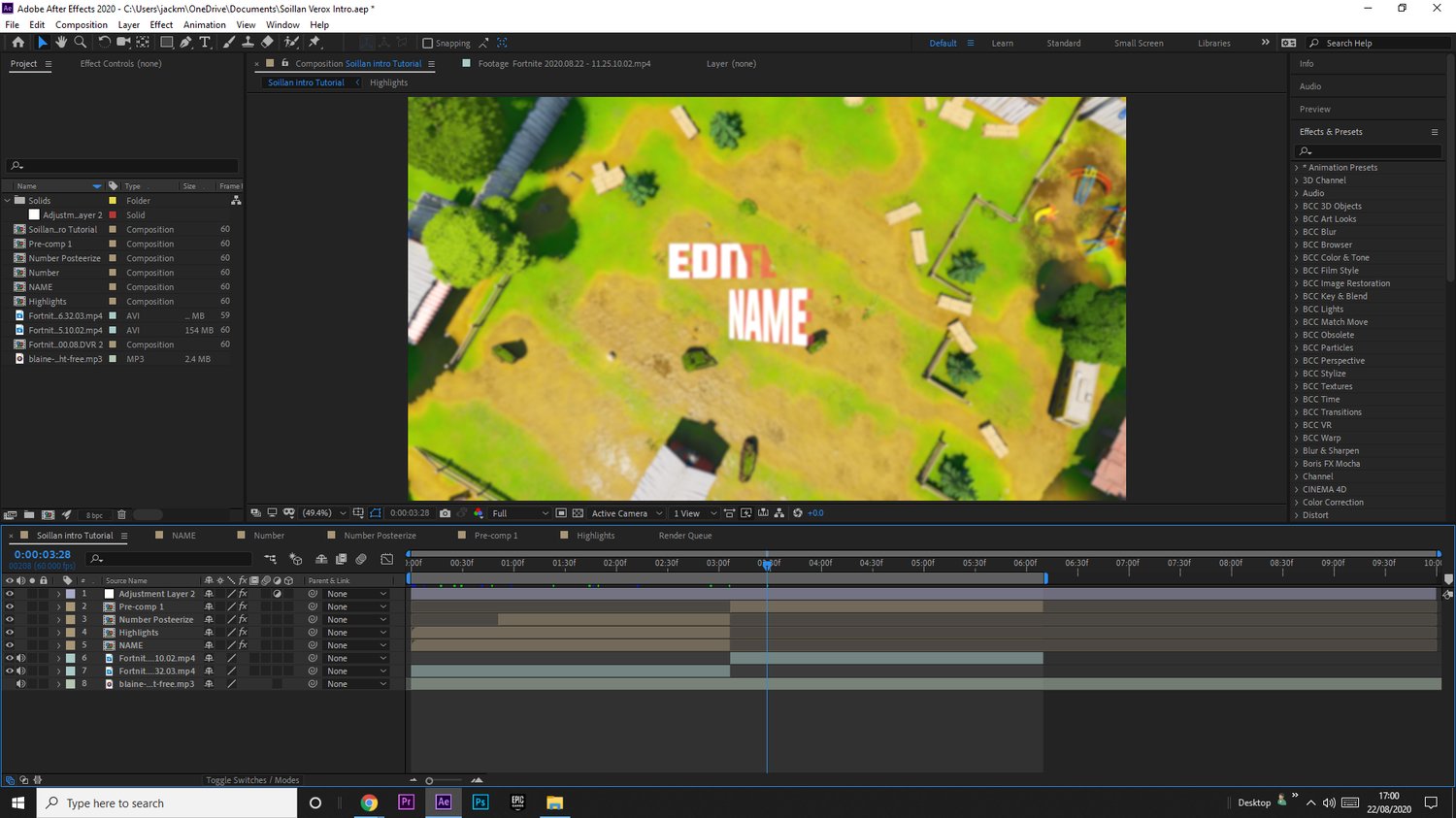Select the Clone Stamp tool

(x=248, y=43)
